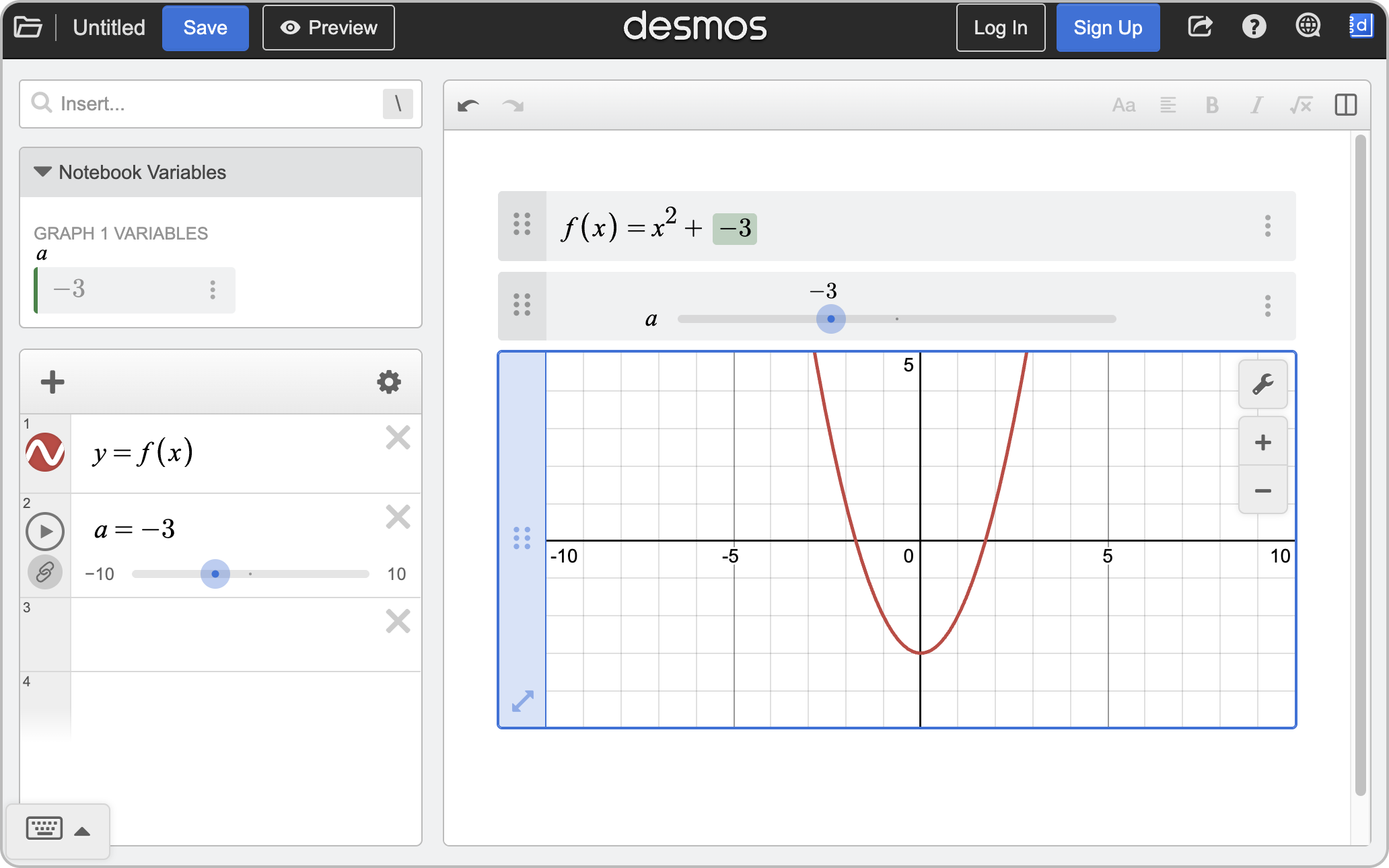
Task: Expand the keyboard panel arrow
Action: point(82,831)
